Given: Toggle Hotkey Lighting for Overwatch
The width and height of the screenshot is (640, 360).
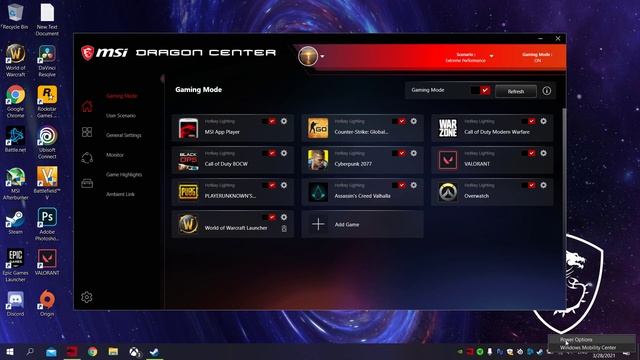Looking at the screenshot, I should pos(529,185).
